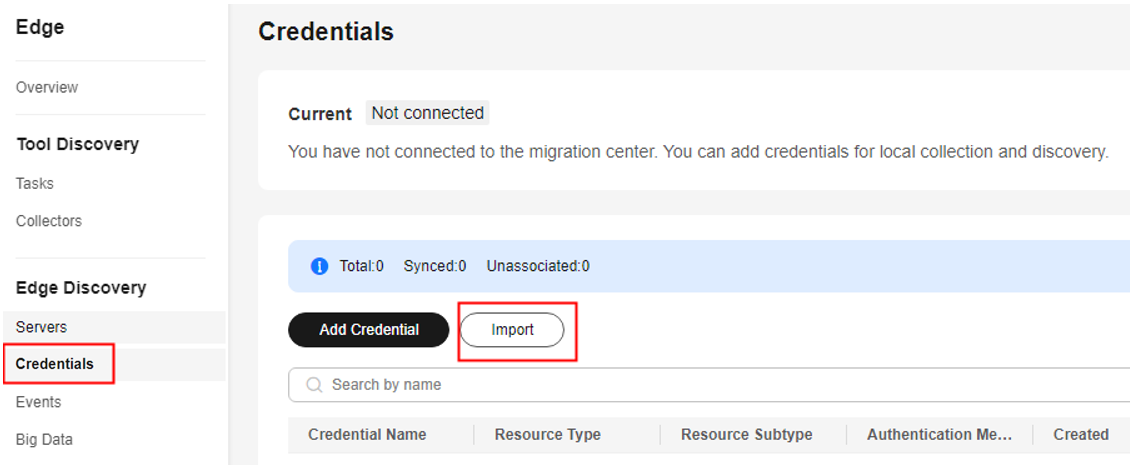This screenshot has width=1130, height=465.
Task: Click the Import button
Action: tap(512, 329)
